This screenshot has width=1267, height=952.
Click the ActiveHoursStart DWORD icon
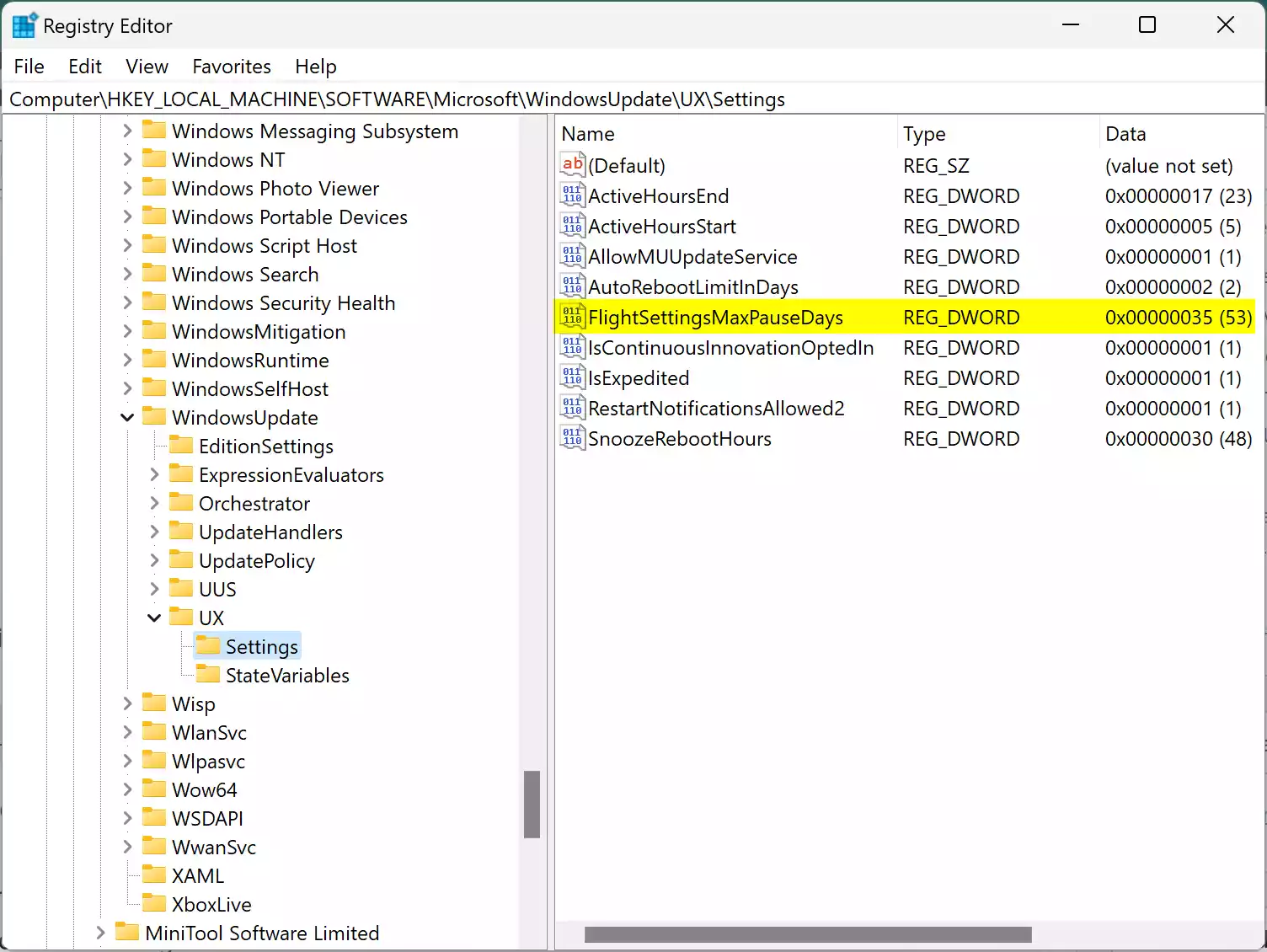(x=573, y=226)
